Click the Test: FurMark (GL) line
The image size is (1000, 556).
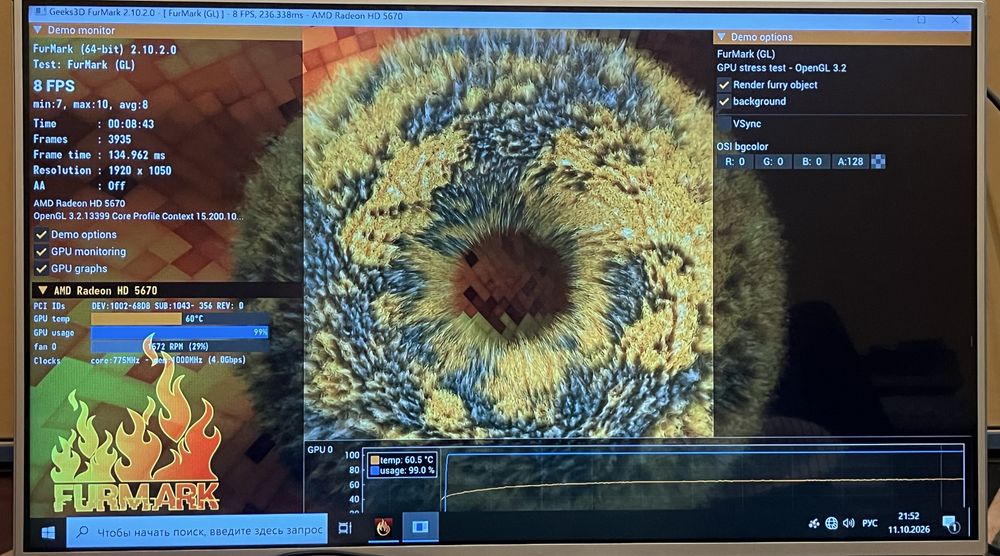84,65
